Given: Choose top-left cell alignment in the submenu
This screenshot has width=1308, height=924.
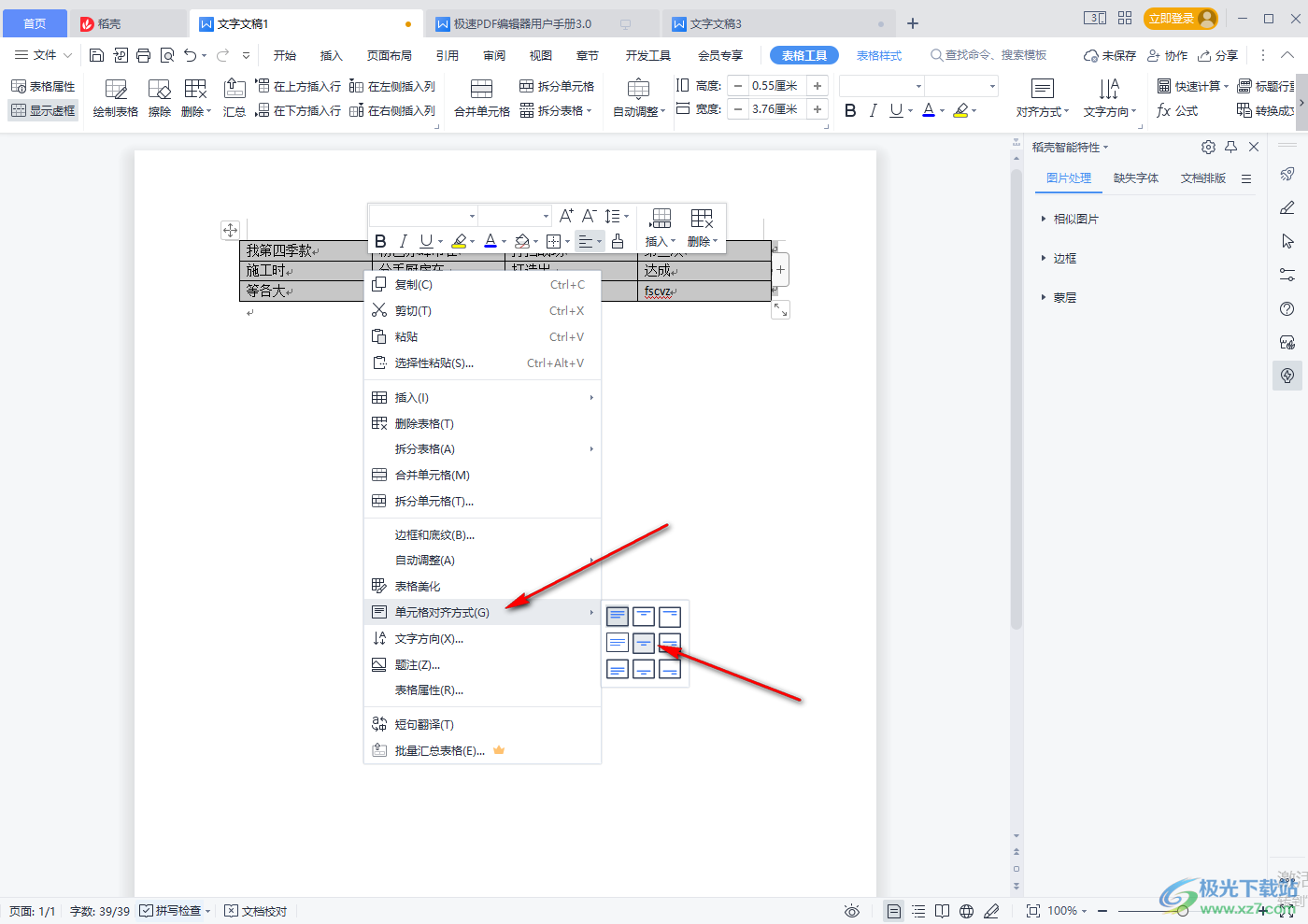Looking at the screenshot, I should pos(618,617).
